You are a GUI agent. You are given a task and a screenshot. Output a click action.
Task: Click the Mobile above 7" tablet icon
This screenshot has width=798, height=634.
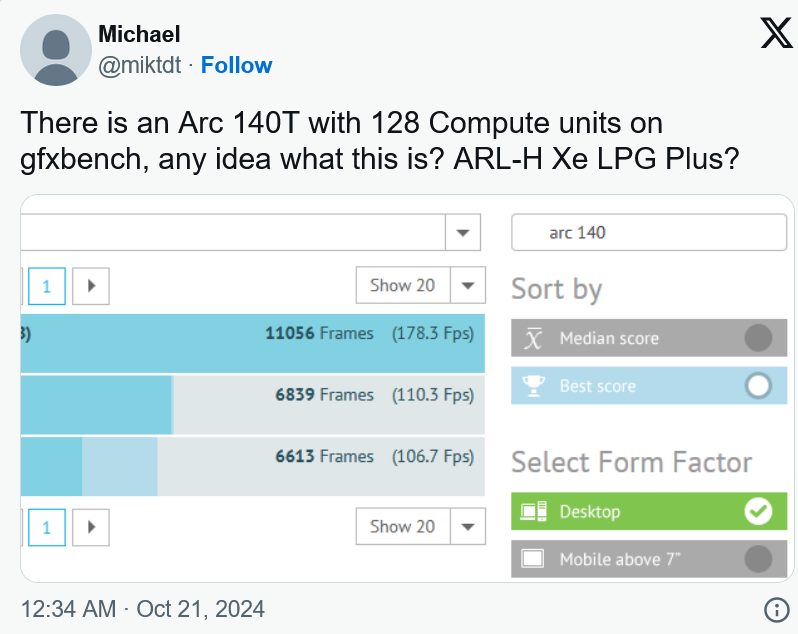(x=532, y=559)
